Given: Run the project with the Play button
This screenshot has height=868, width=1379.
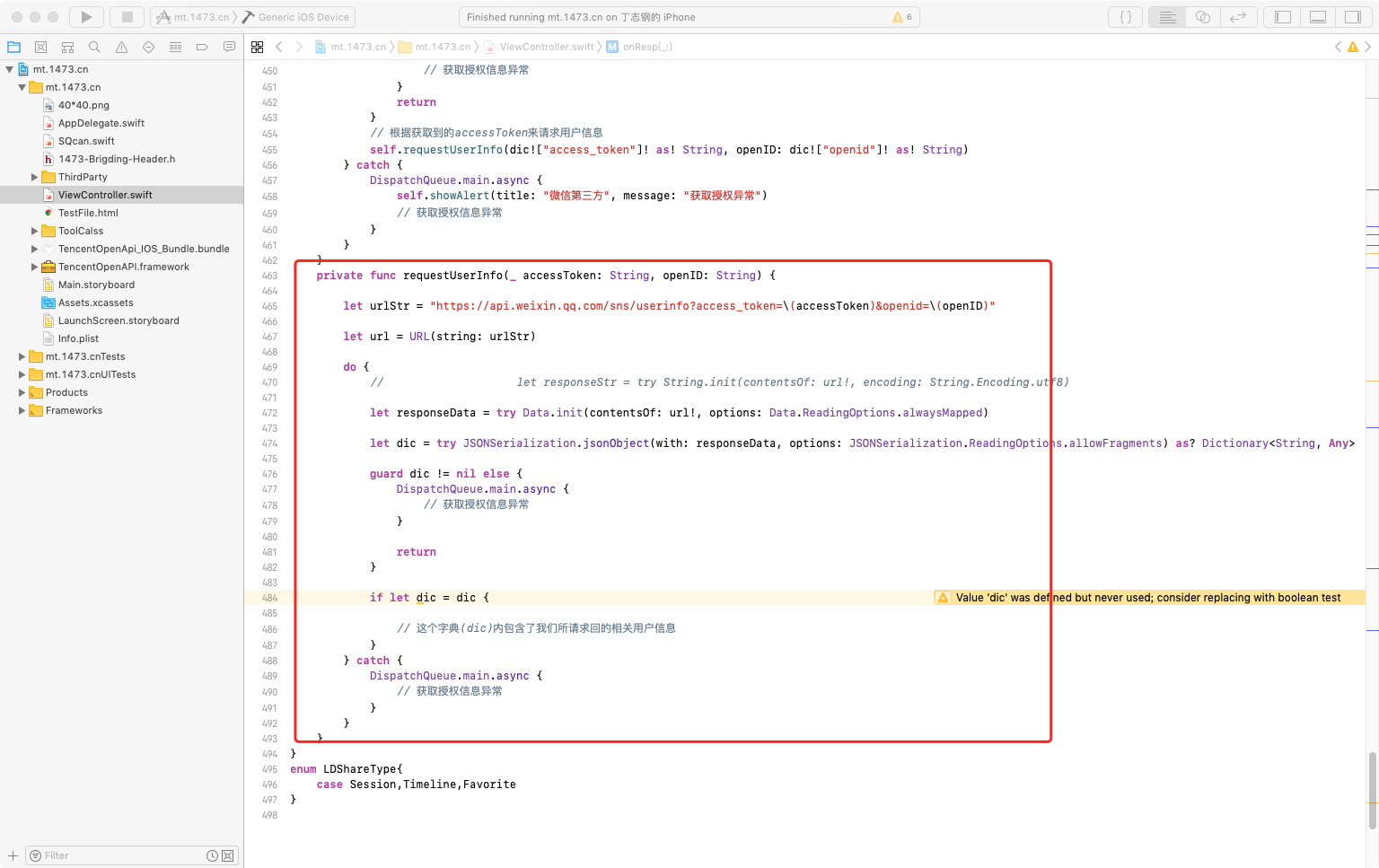Looking at the screenshot, I should (86, 17).
